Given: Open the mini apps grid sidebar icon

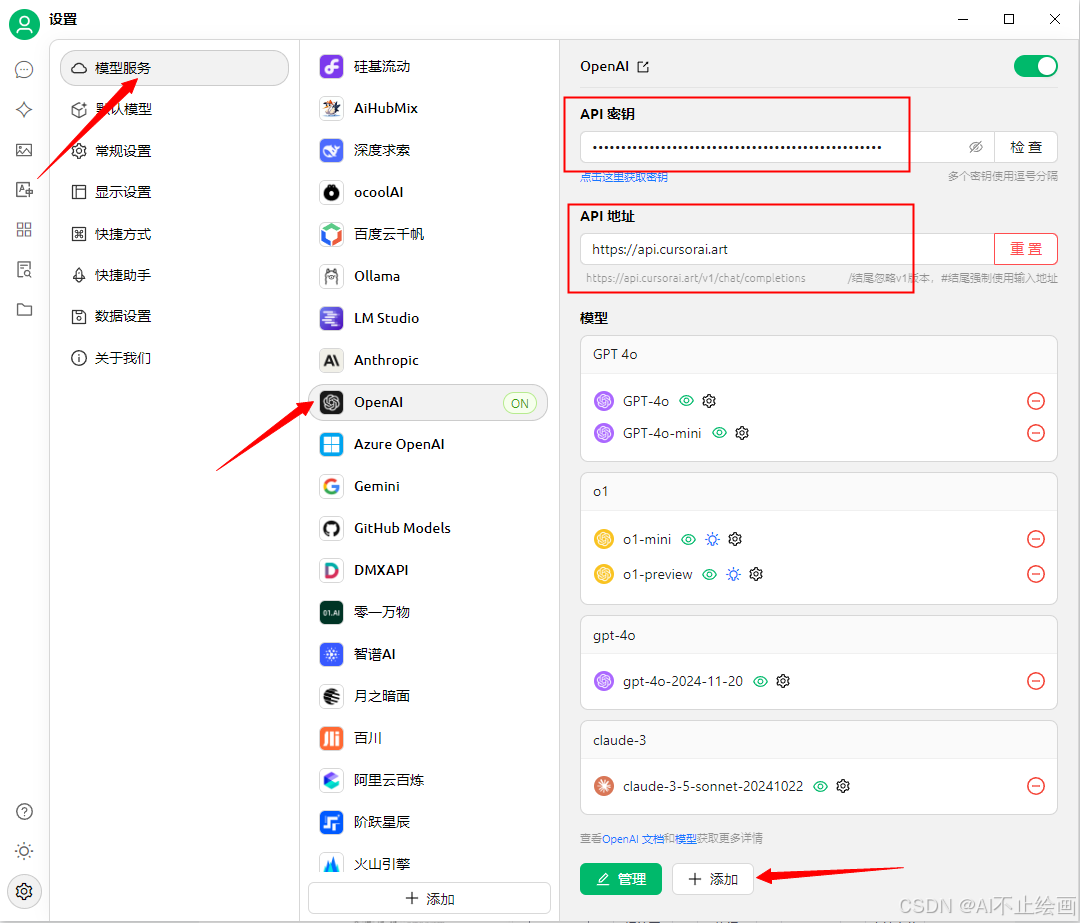Looking at the screenshot, I should pos(24,229).
